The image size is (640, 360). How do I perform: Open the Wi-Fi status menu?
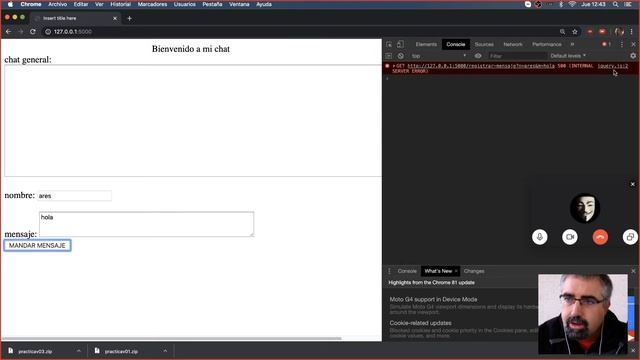pyautogui.click(x=572, y=4)
